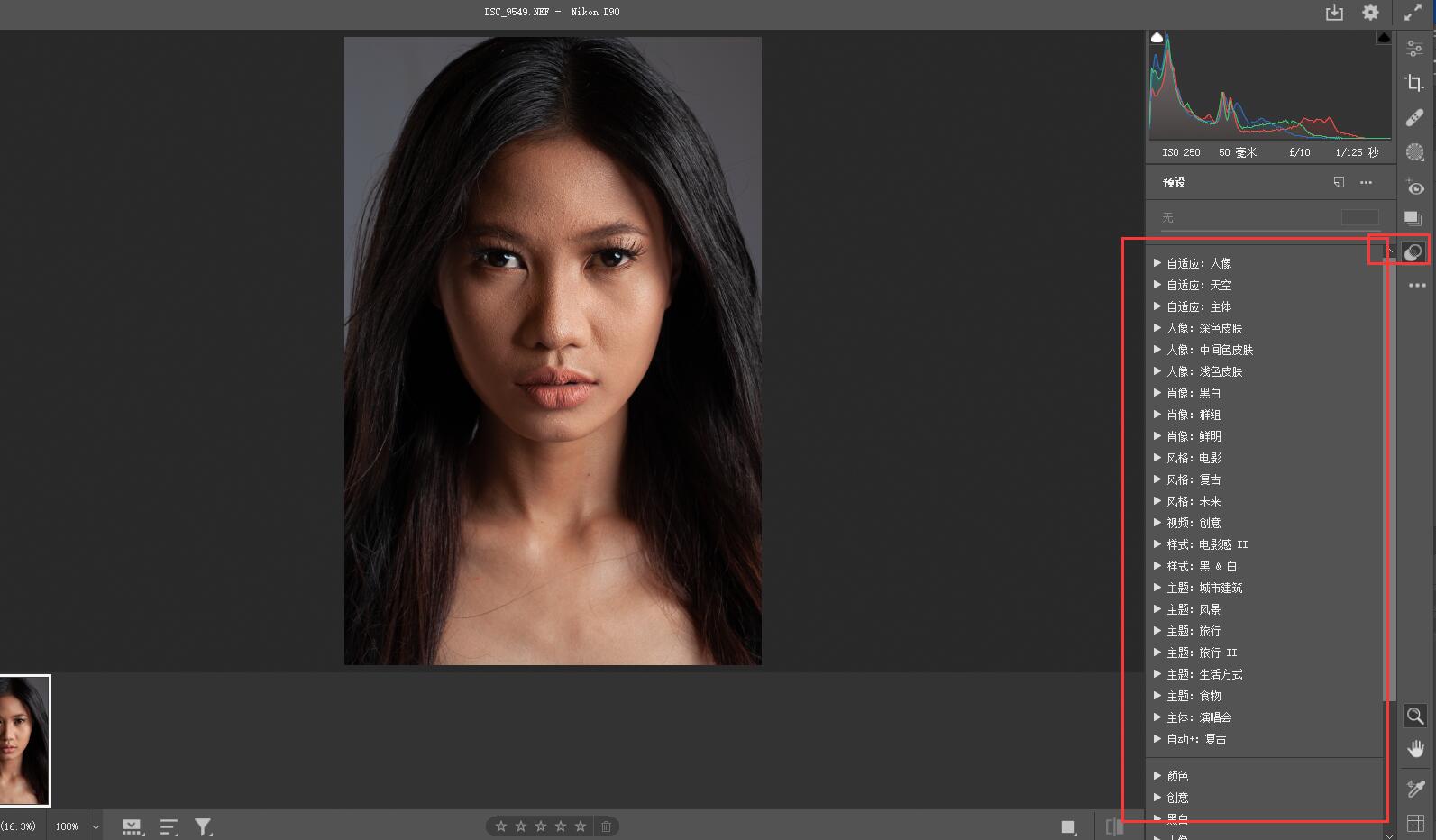Open the Edit sliders panel icon

1414,49
